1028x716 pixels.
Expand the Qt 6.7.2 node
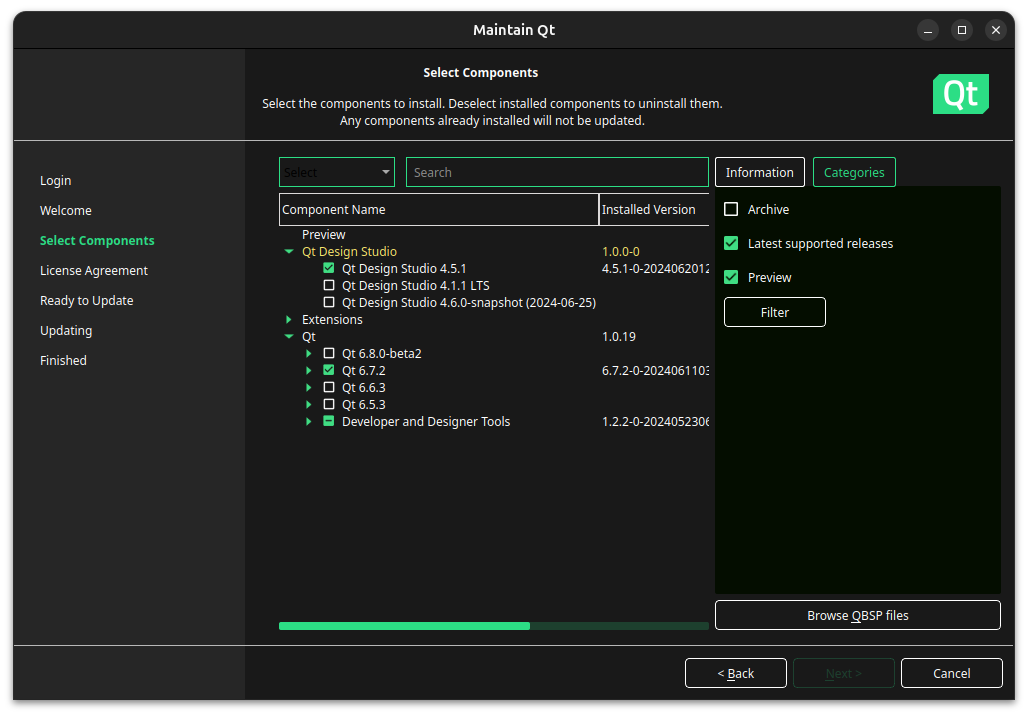click(x=308, y=370)
